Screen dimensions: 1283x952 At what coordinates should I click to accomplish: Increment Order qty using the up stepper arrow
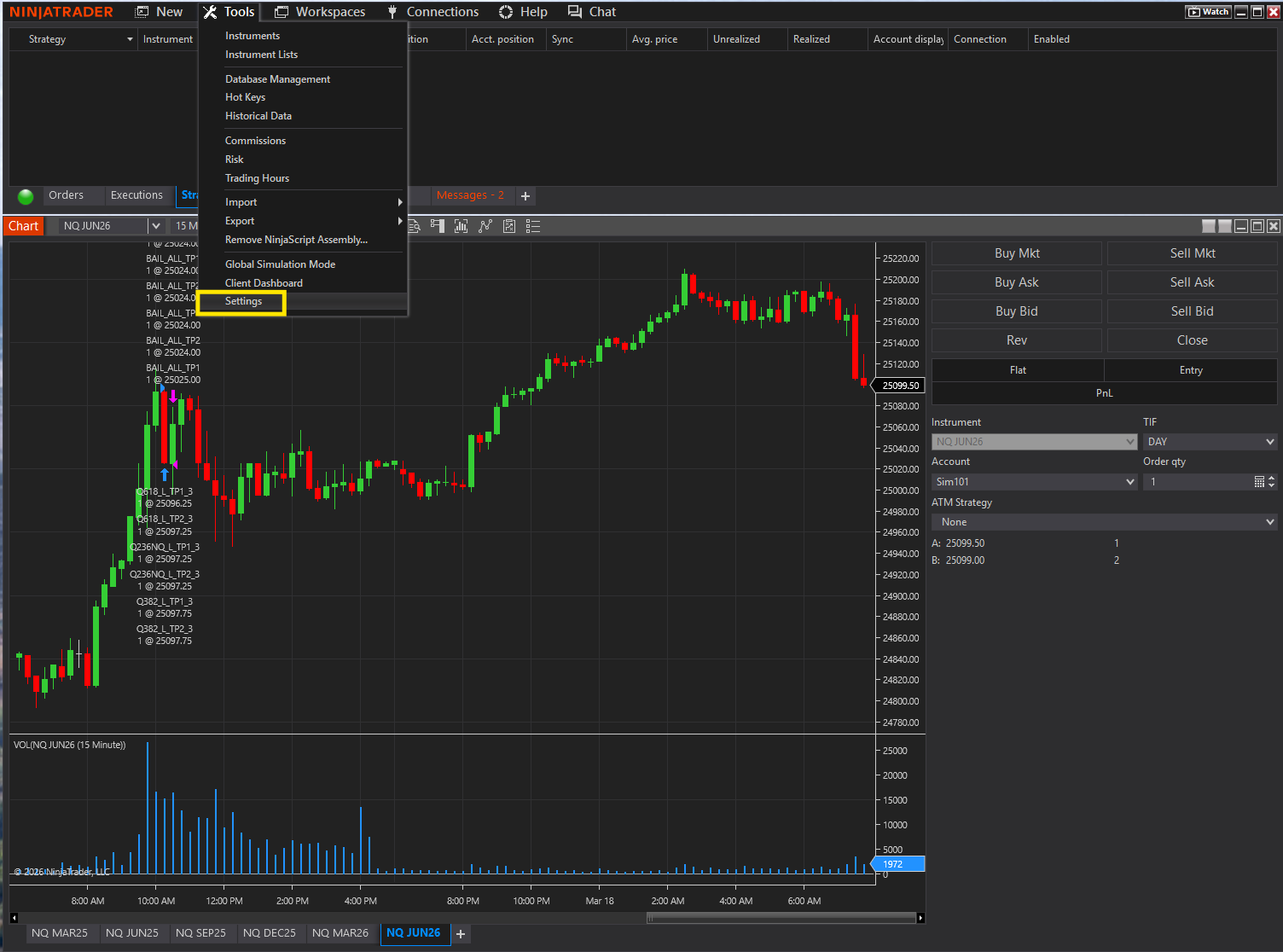pos(1271,477)
